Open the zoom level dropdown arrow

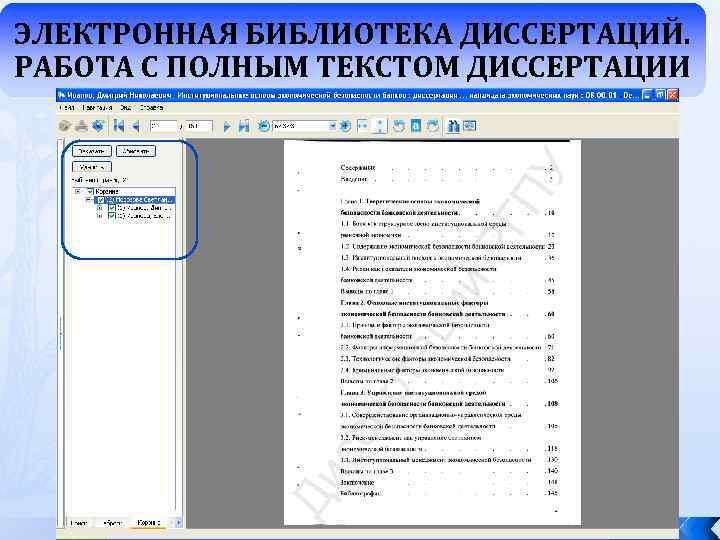(332, 126)
